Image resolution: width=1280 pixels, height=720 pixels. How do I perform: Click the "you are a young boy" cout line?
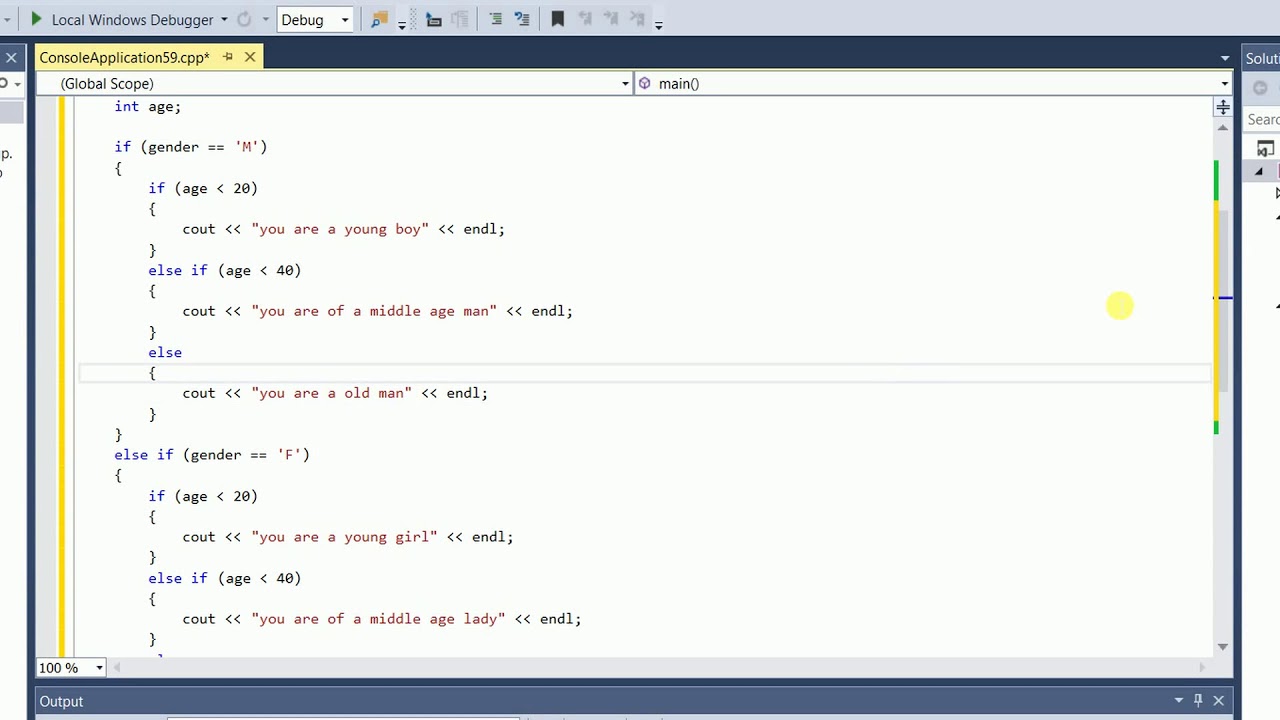343,229
